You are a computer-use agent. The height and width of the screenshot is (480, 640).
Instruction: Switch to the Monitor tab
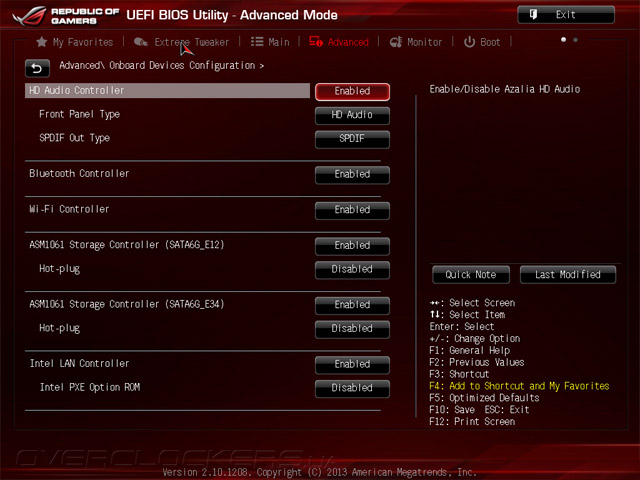tap(416, 42)
